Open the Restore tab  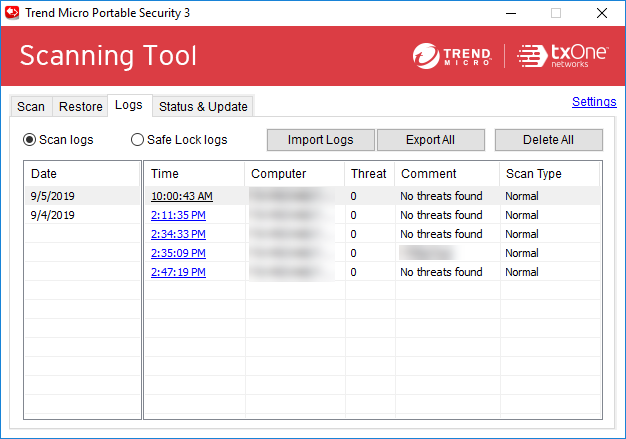coord(80,107)
